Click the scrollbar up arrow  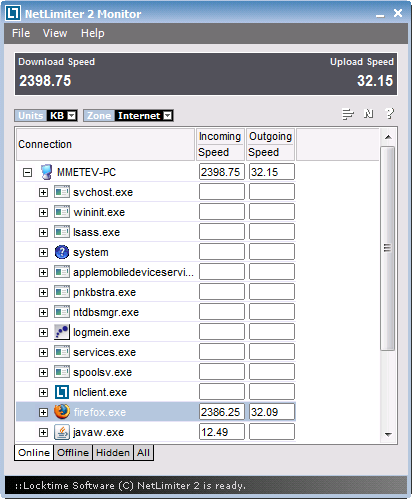tap(388, 137)
